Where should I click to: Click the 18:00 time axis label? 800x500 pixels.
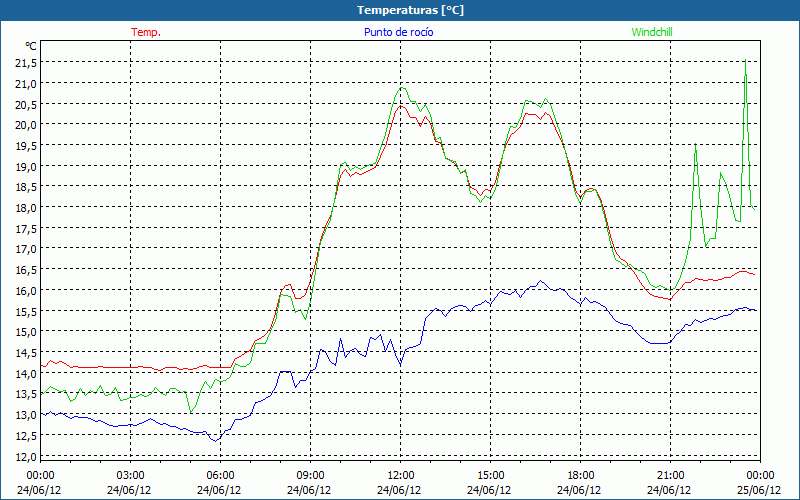581,476
